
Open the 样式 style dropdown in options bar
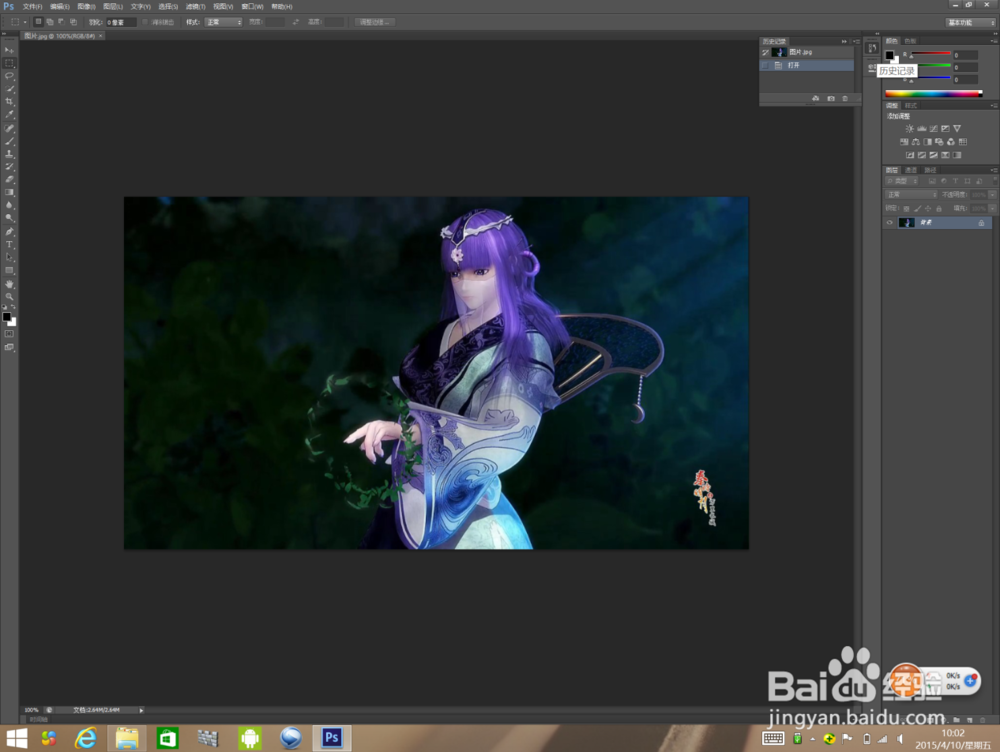coord(223,22)
